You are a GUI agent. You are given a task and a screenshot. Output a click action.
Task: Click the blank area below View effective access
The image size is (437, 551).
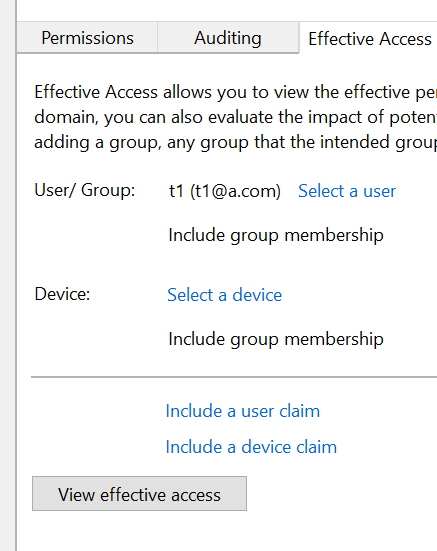coord(225,531)
